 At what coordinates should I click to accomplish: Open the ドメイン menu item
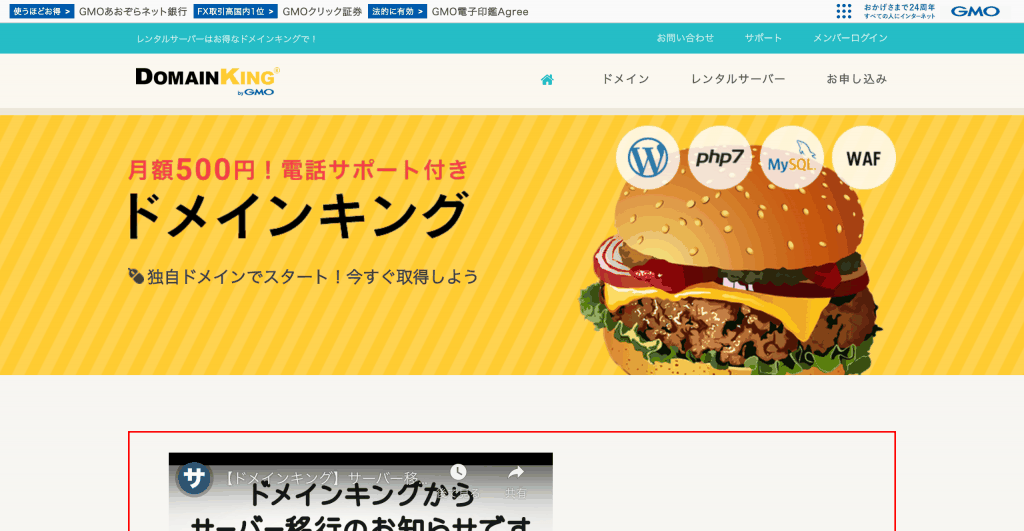(x=625, y=79)
